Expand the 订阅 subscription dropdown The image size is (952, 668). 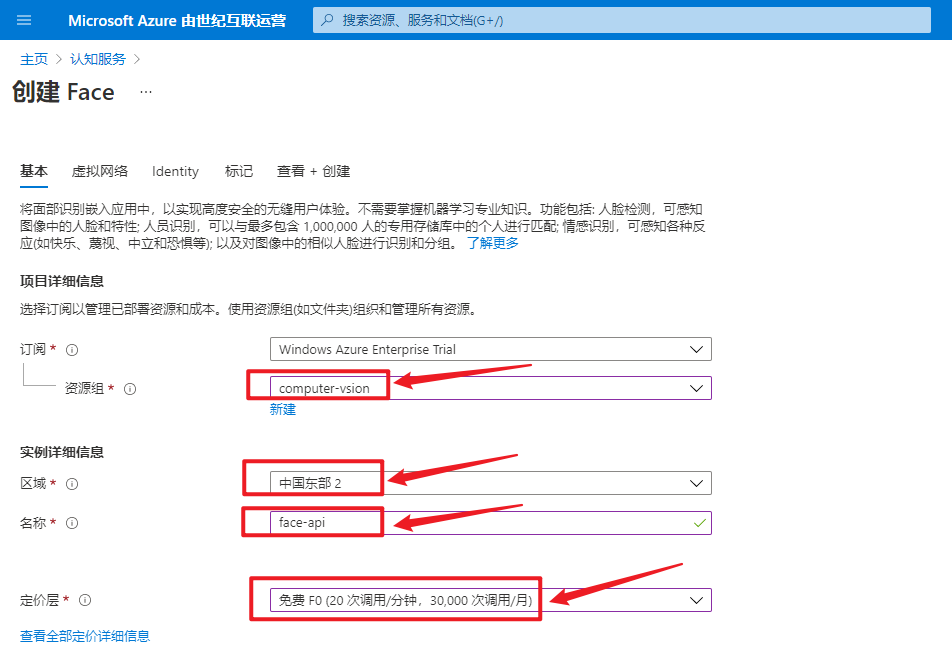491,349
